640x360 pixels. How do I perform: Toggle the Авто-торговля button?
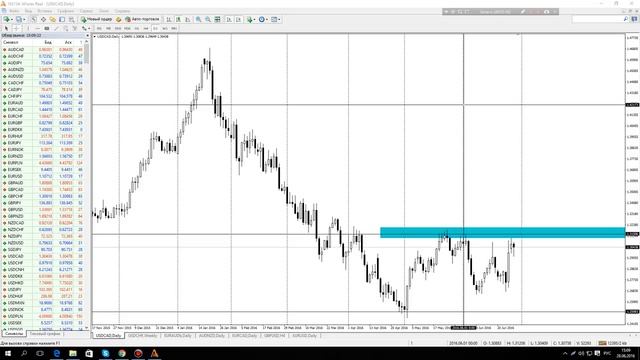[142, 19]
